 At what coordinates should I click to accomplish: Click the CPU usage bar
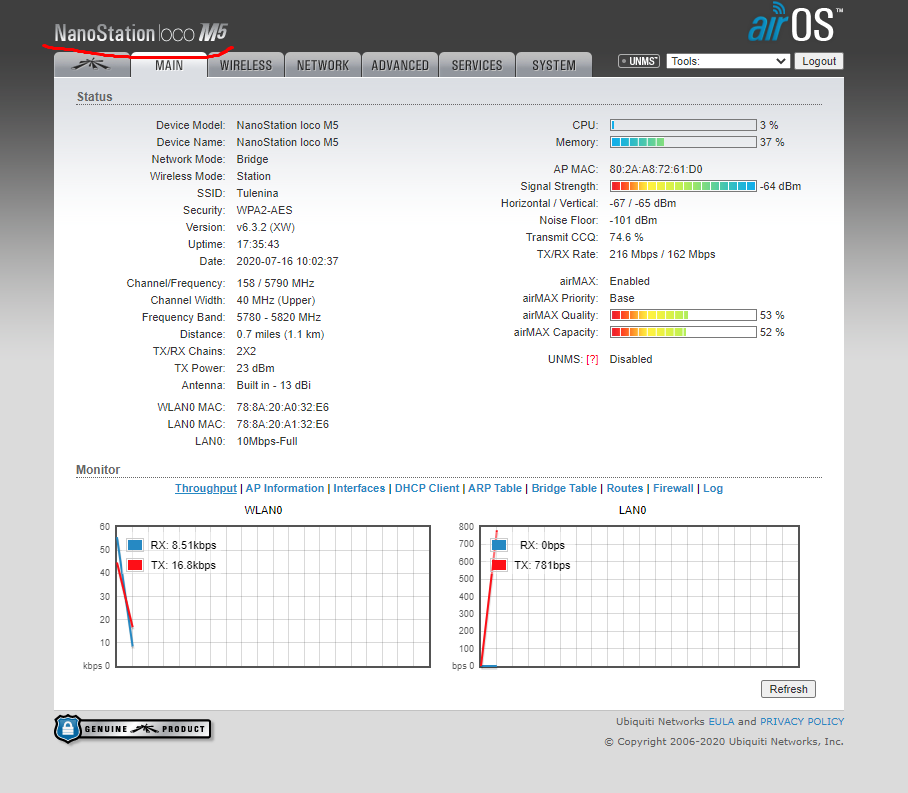tap(683, 125)
